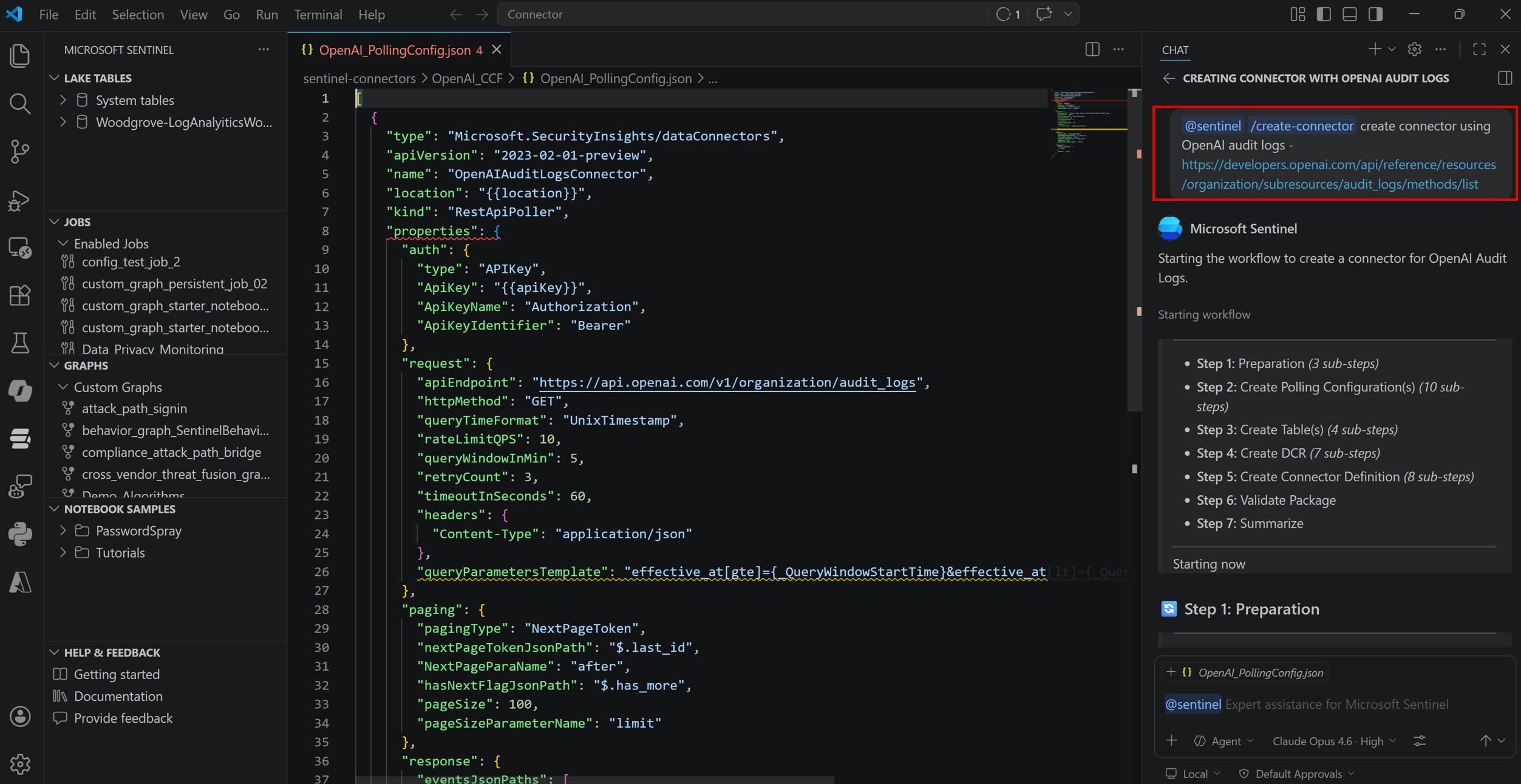The image size is (1521, 784).
Task: Open the Terminal menu
Action: pyautogui.click(x=318, y=14)
